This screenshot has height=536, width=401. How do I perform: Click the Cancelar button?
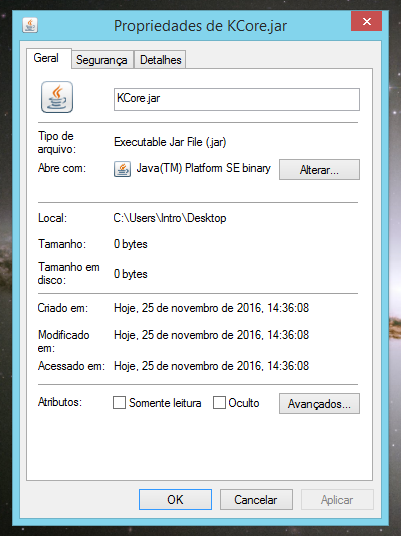coord(256,500)
